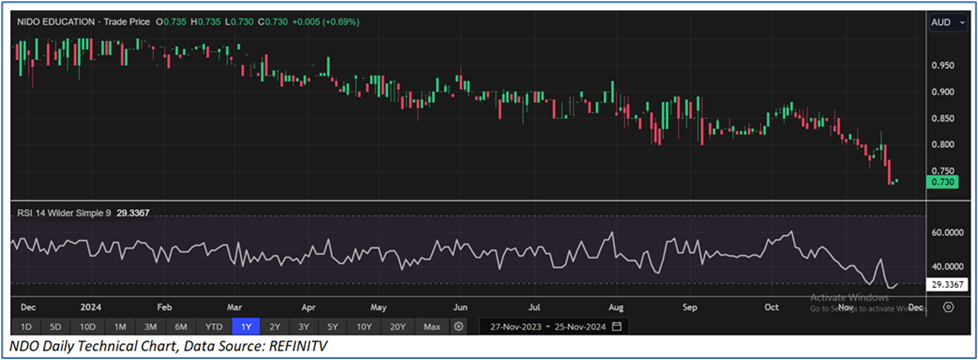Screen dimensions: 978x360
Task: Click the RSI 14 Wilder Simple 9 label
Action: [x=63, y=213]
